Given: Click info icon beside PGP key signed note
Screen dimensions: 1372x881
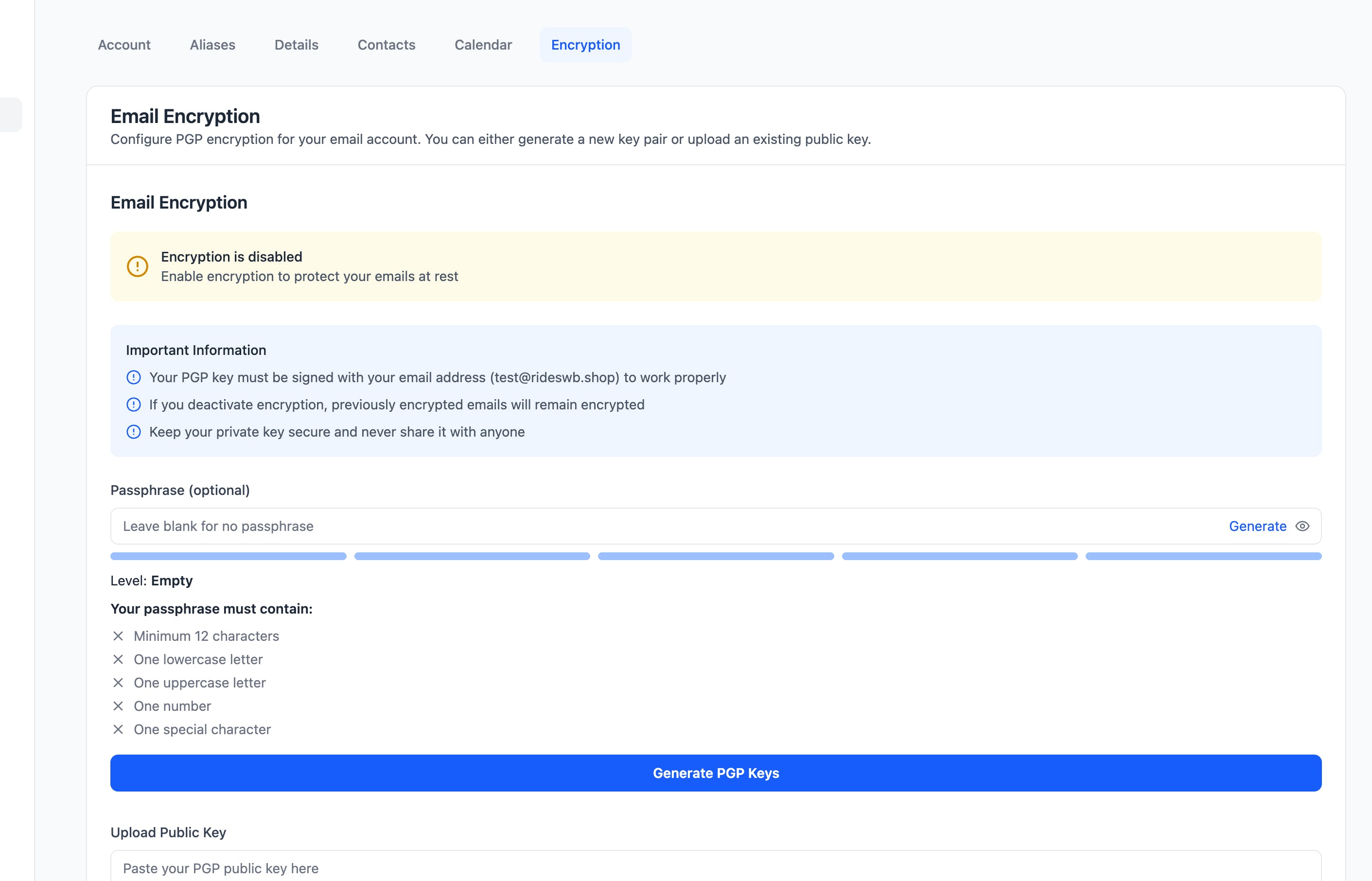Looking at the screenshot, I should 133,378.
